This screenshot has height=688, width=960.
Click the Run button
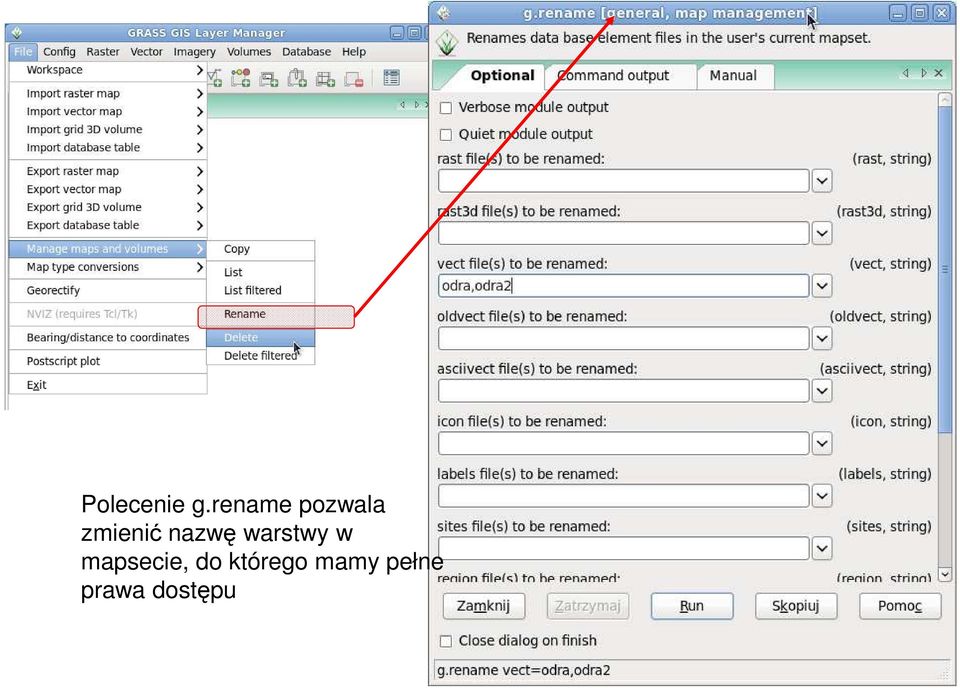point(692,606)
